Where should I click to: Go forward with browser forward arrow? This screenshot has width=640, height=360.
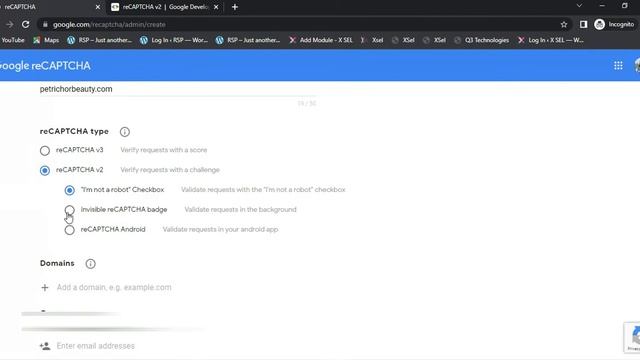tap(9, 24)
